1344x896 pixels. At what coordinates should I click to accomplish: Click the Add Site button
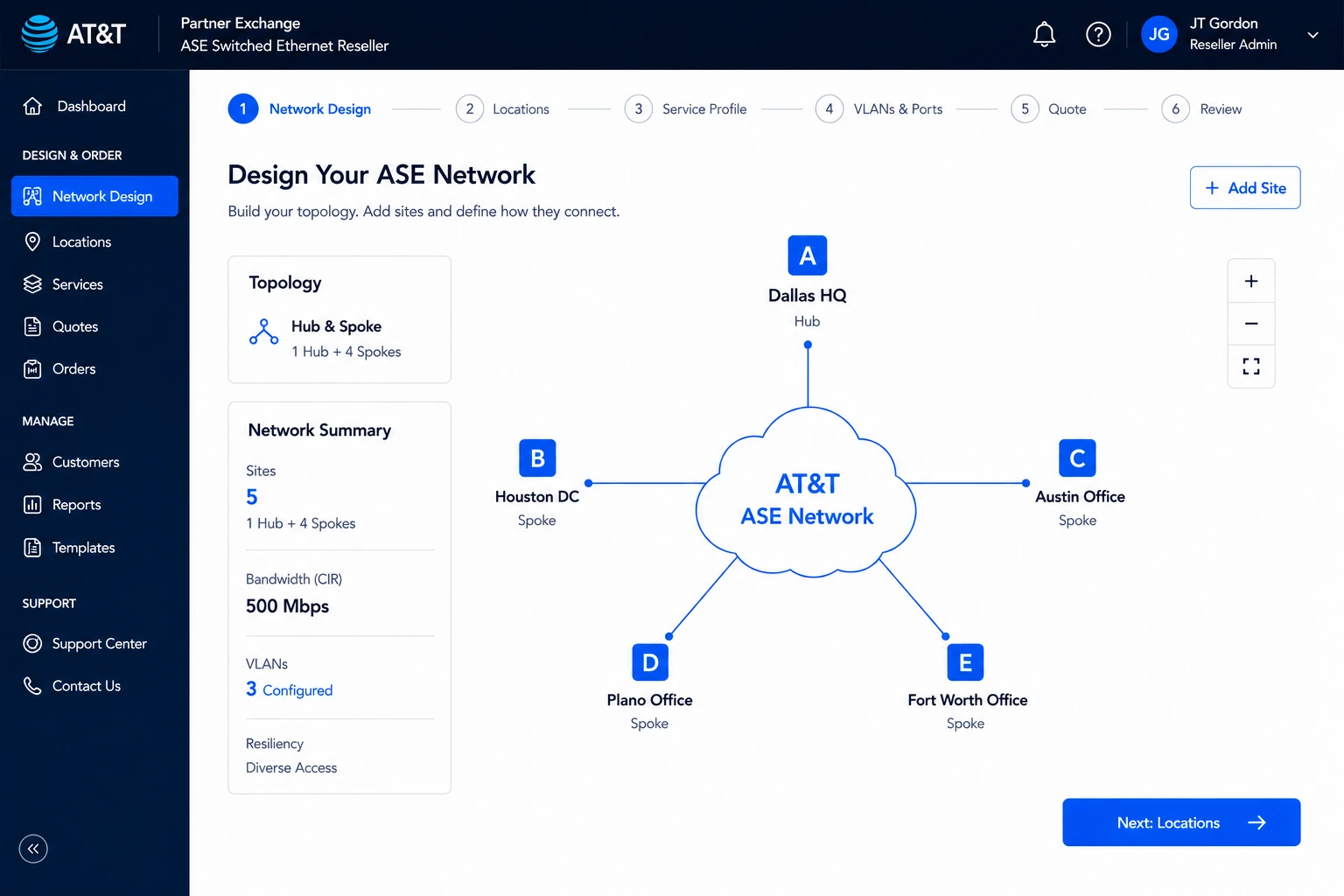click(1245, 187)
